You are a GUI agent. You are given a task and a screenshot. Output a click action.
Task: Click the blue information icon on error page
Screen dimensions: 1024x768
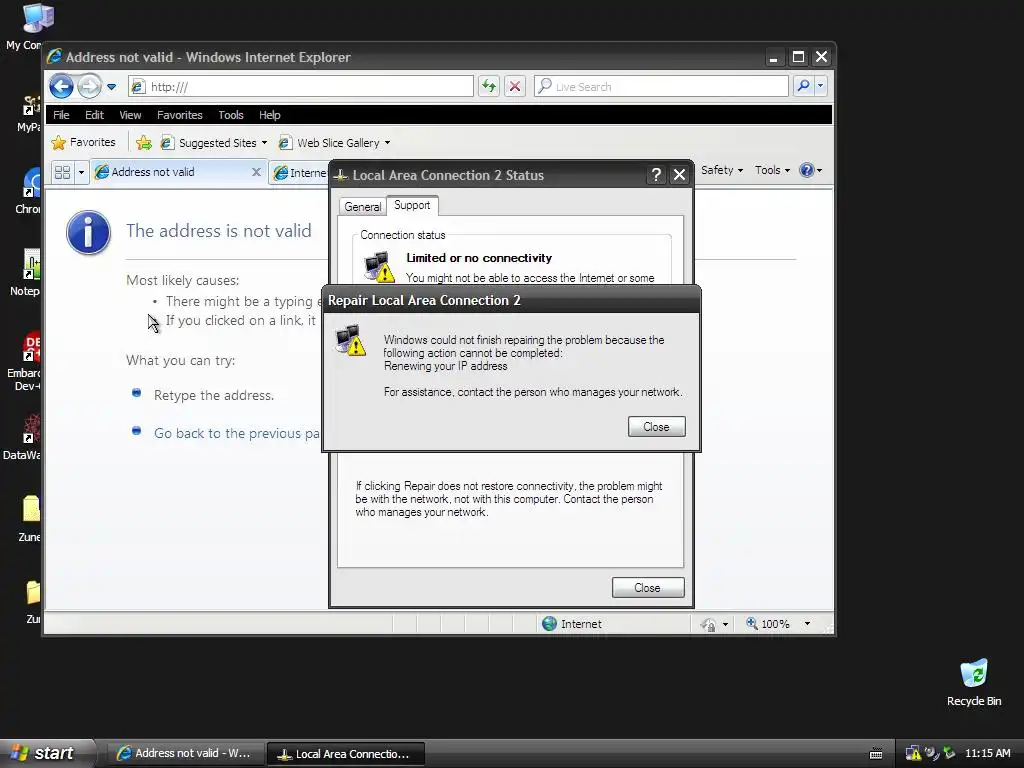(x=88, y=232)
